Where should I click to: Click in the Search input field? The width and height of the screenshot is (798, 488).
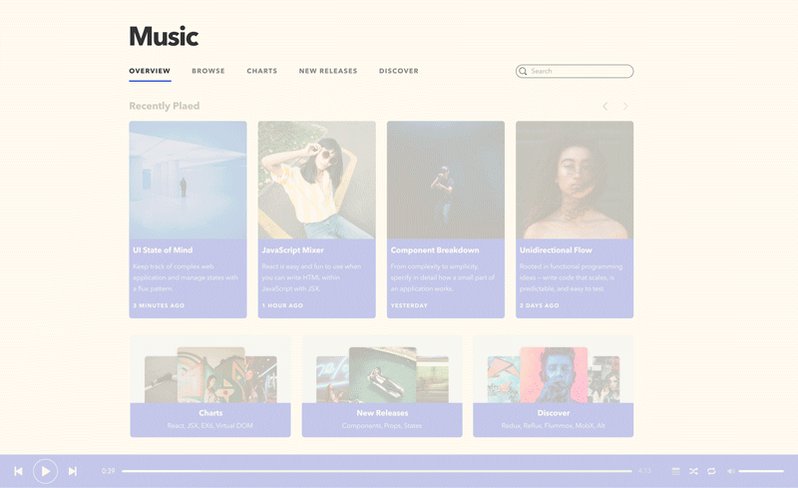click(x=575, y=71)
